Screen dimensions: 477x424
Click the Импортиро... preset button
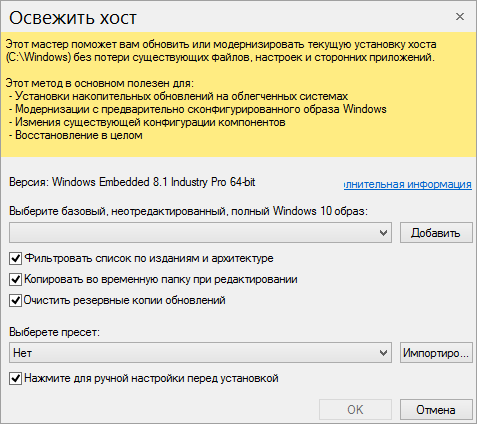436,352
